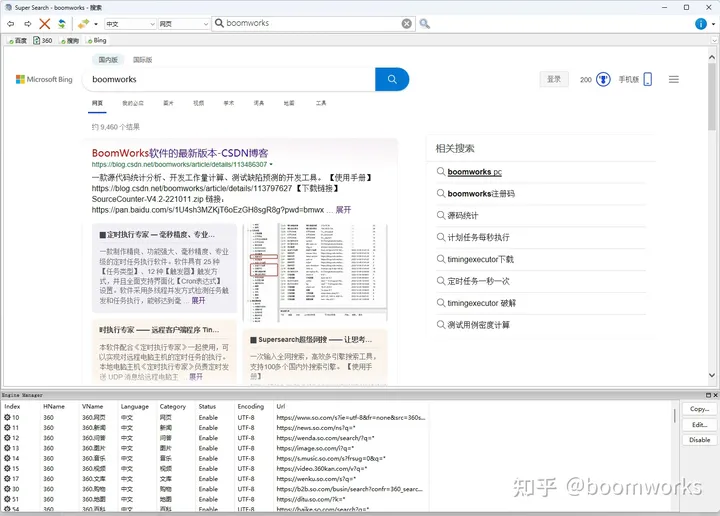Select the row 12 gear icon

coord(7,438)
